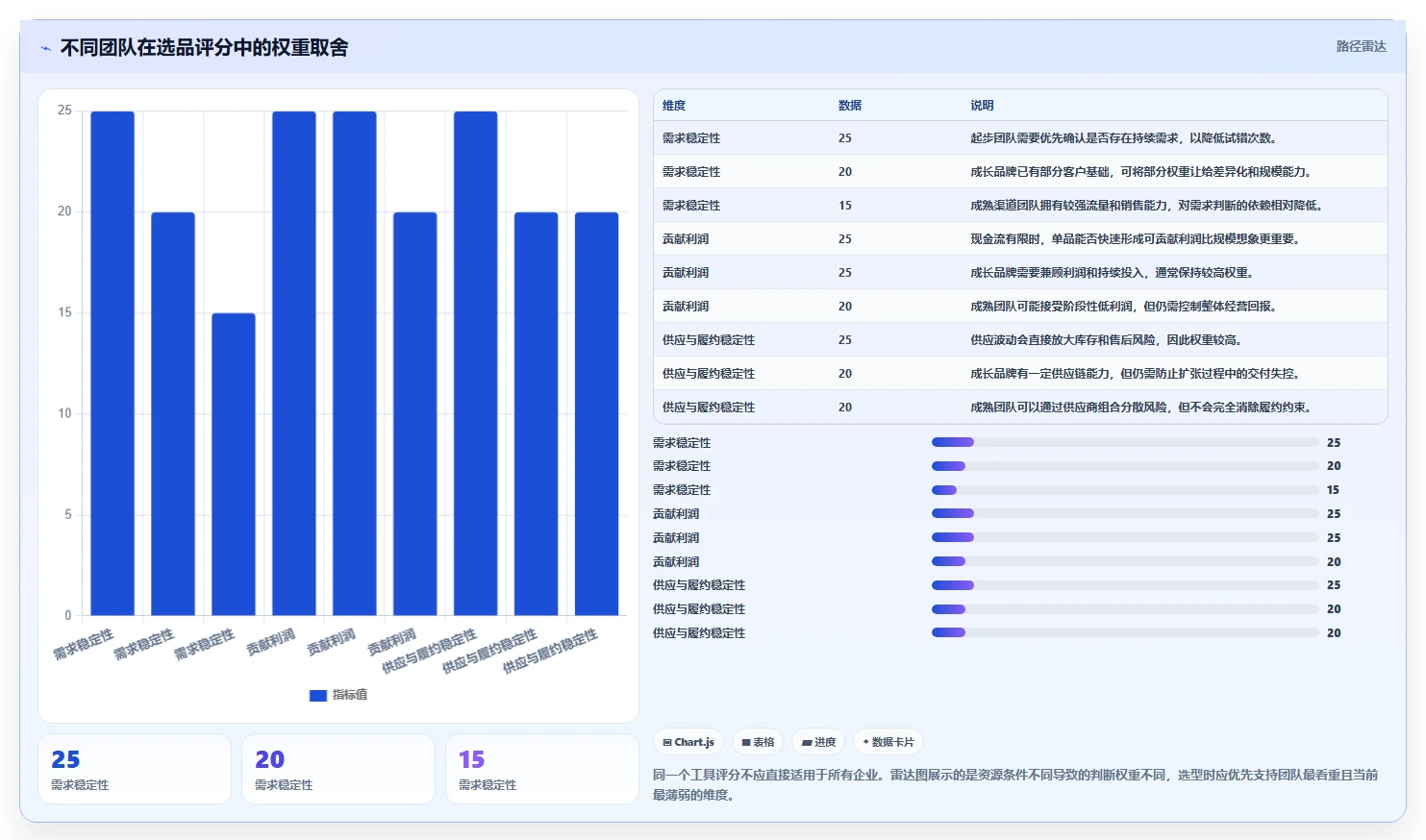Open the stat card showing 15 需求稳定性
Screen dimensions: 1426x840
coord(542,769)
